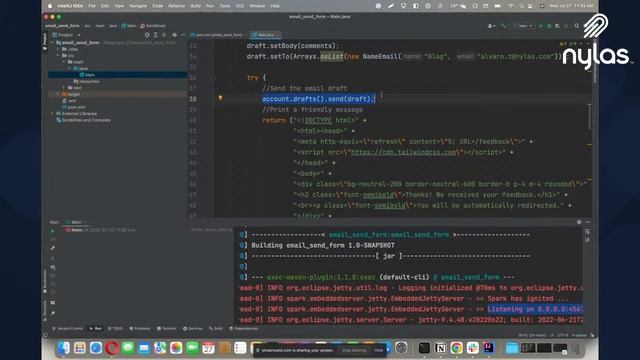Click Stop sharing in screen-share banner
The height and width of the screenshot is (360, 640).
pyautogui.click(x=354, y=350)
